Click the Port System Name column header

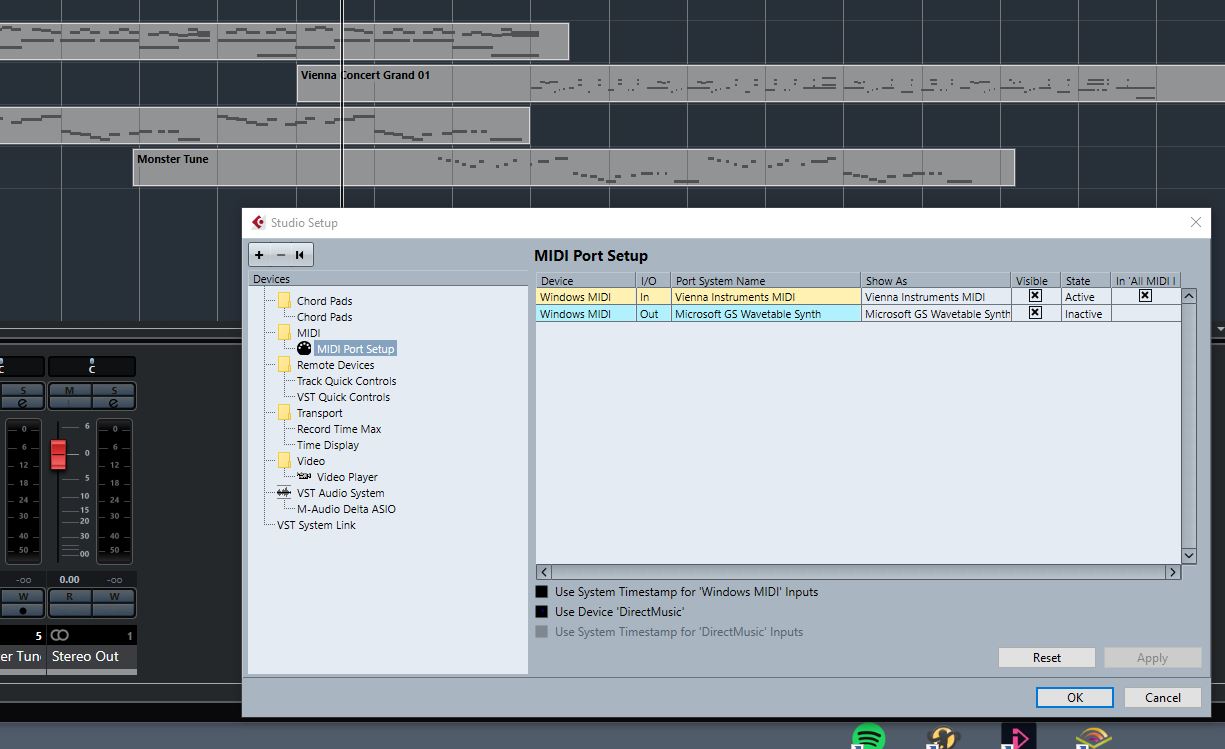pyautogui.click(x=766, y=281)
